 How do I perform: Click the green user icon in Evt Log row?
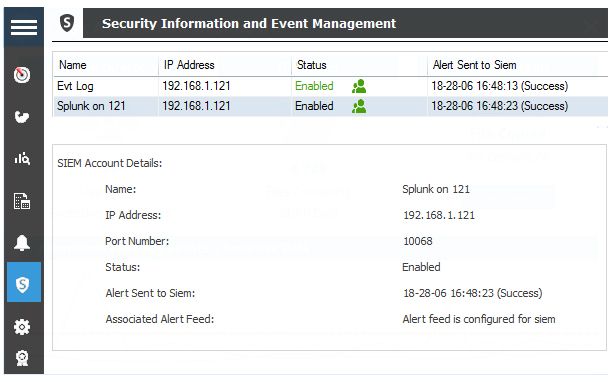point(359,86)
